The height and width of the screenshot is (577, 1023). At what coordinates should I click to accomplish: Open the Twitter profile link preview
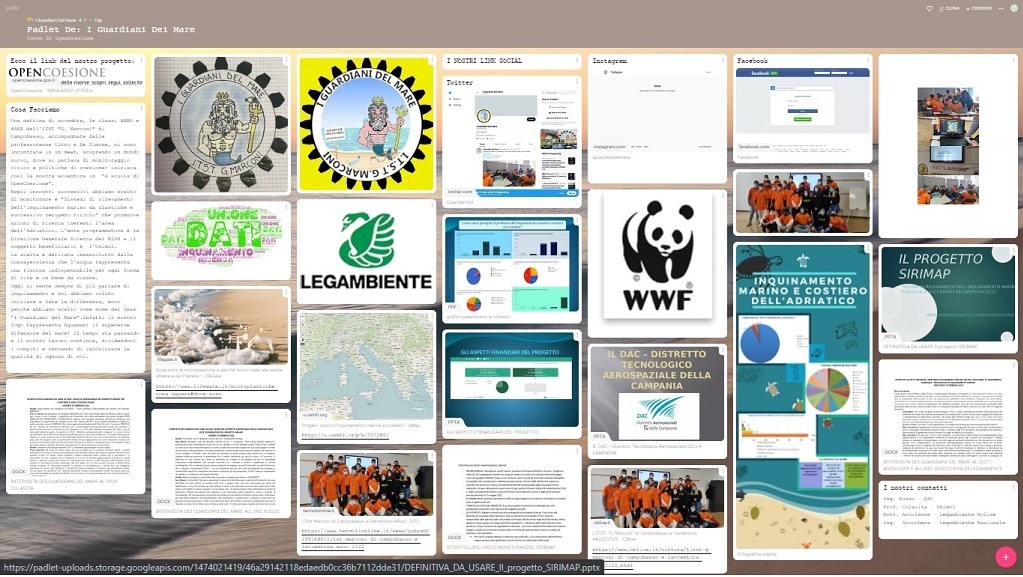512,142
